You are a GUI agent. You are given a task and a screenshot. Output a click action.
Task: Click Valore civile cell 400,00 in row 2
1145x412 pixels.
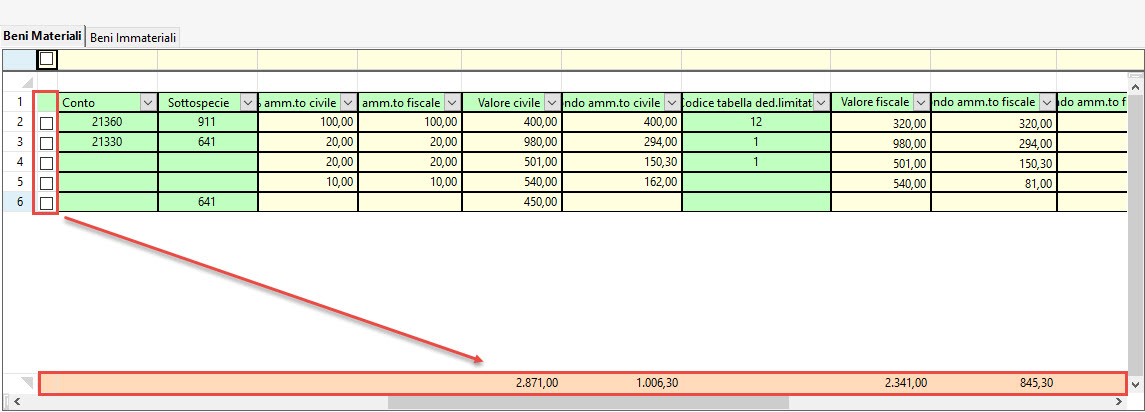point(512,123)
